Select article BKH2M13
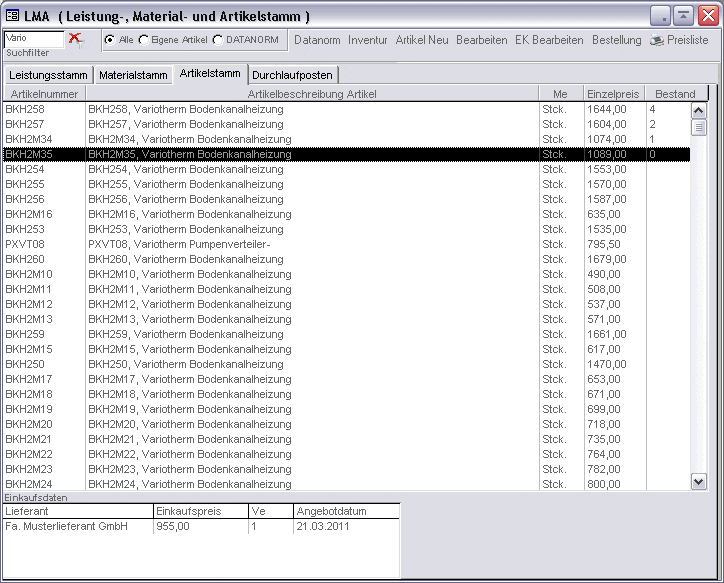Screen dimensions: 724x583 click(x=347, y=319)
